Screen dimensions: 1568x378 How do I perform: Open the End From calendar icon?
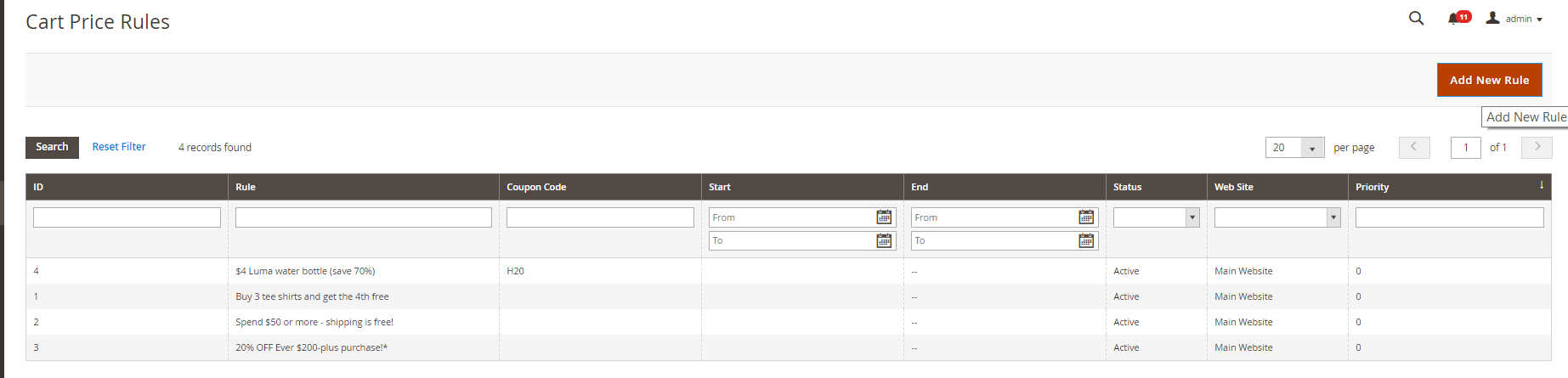coord(1086,217)
